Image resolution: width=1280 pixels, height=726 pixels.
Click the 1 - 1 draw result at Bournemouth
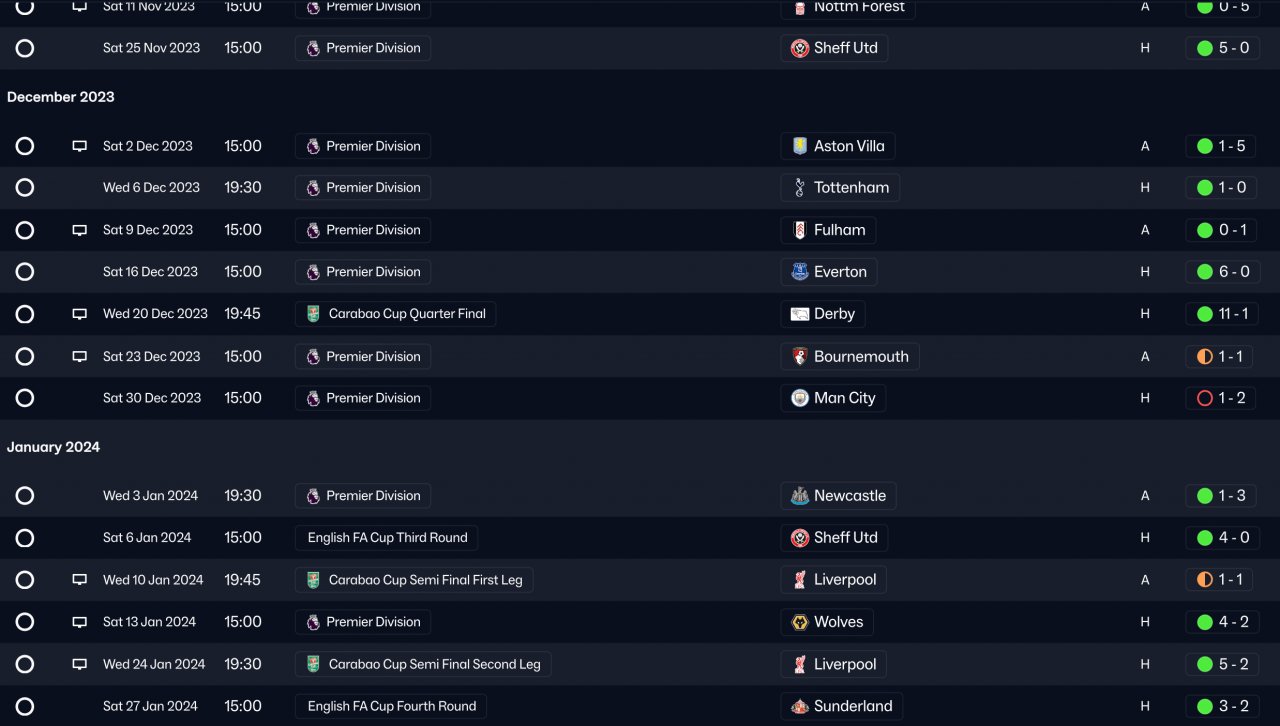(1221, 357)
